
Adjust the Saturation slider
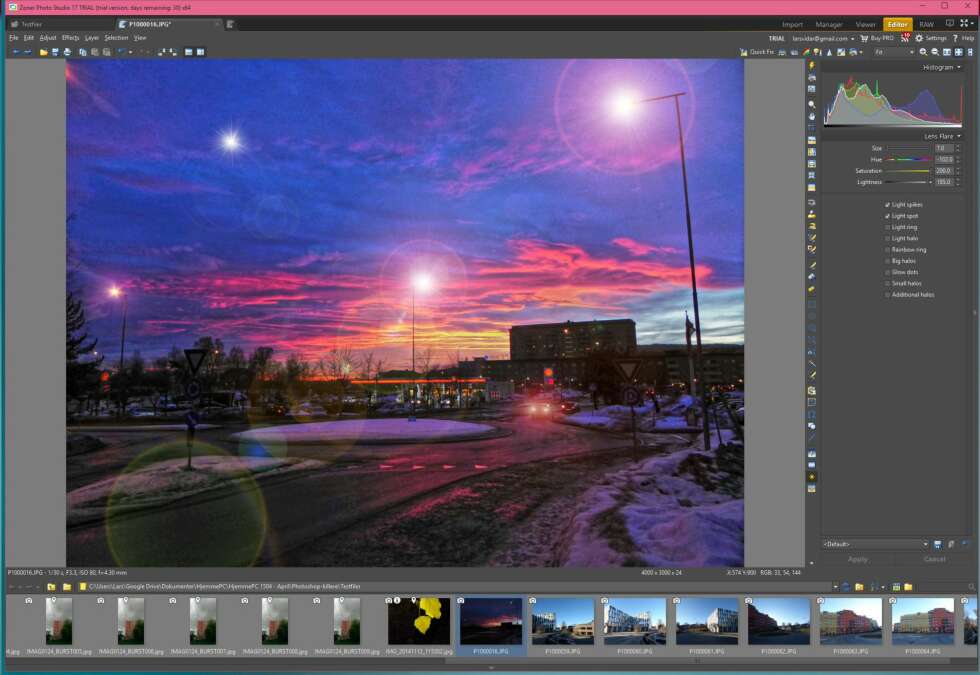point(909,171)
